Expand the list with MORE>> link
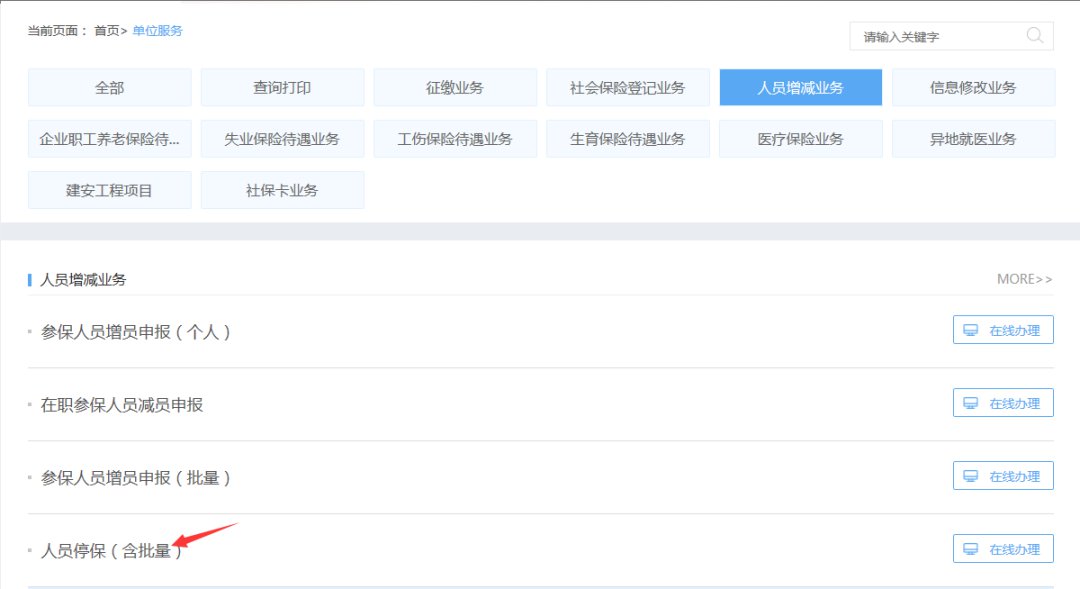The width and height of the screenshot is (1080, 589). 1024,279
